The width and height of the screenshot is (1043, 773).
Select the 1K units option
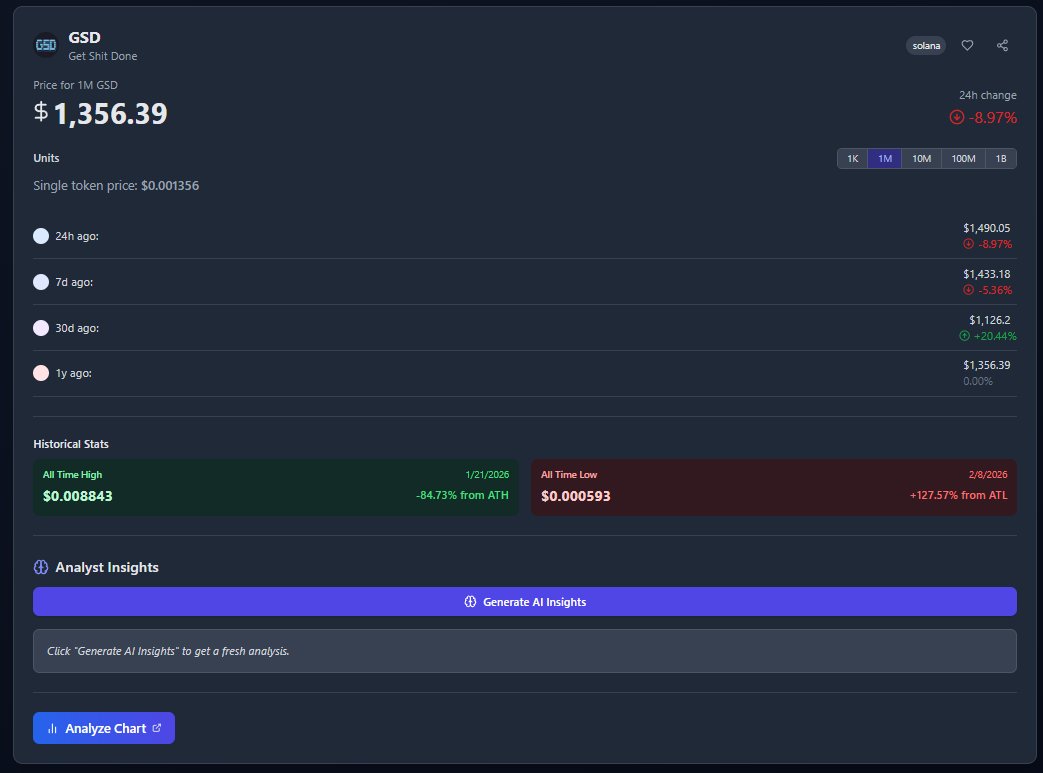(x=852, y=158)
